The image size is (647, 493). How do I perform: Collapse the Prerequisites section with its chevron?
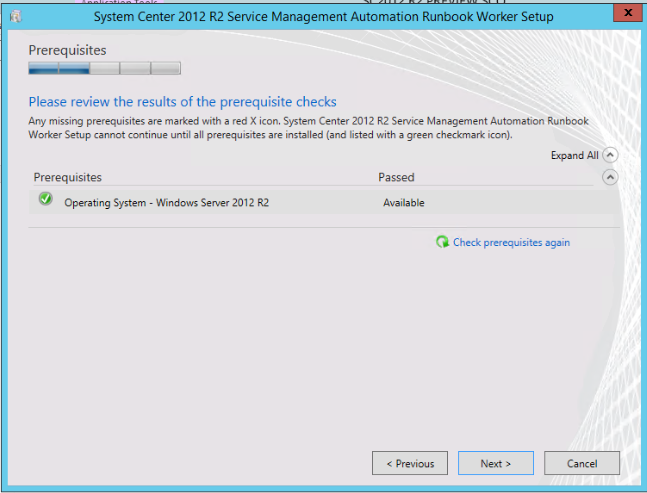(x=610, y=177)
